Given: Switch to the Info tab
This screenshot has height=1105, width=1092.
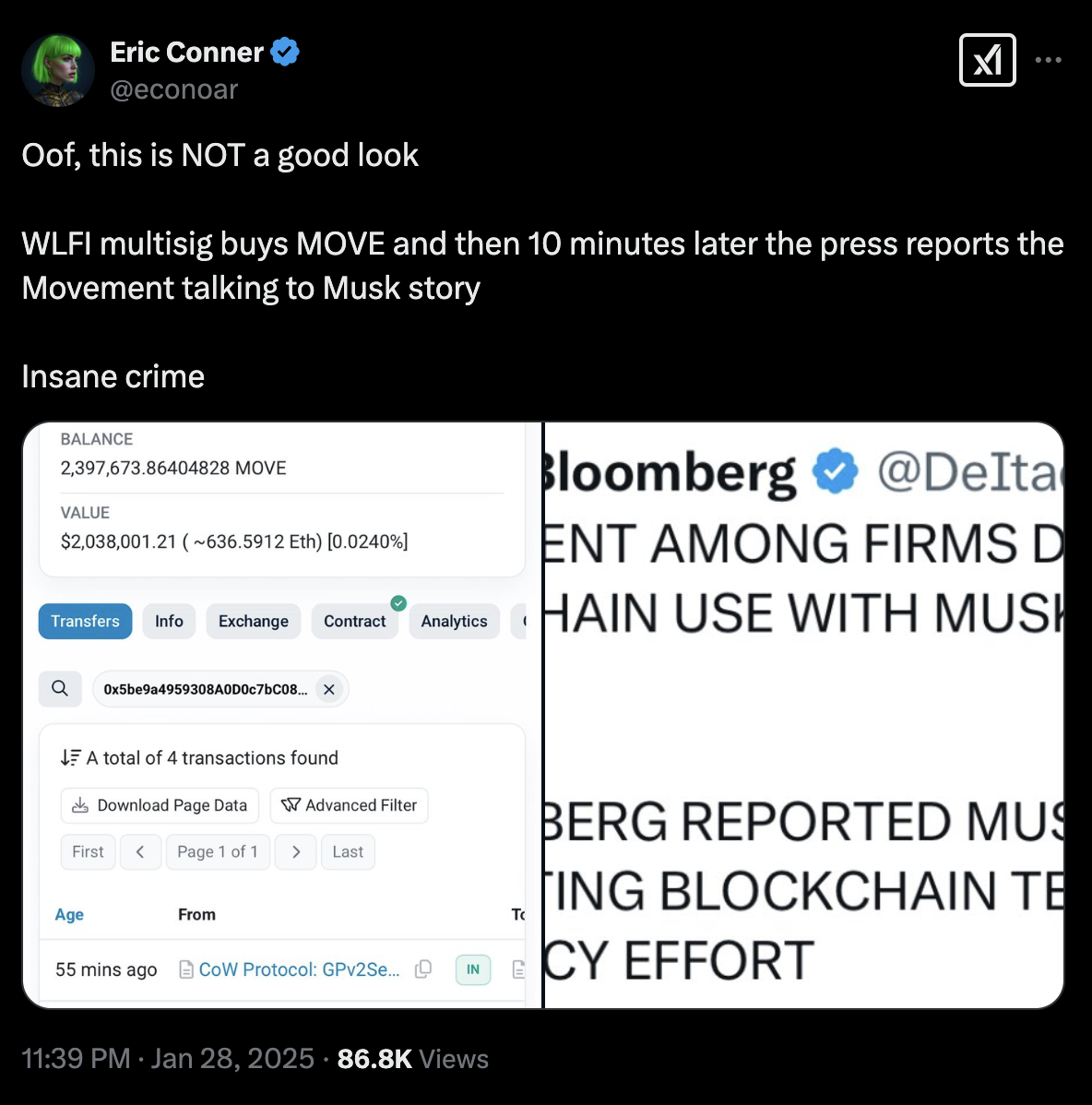Looking at the screenshot, I should pos(169,621).
